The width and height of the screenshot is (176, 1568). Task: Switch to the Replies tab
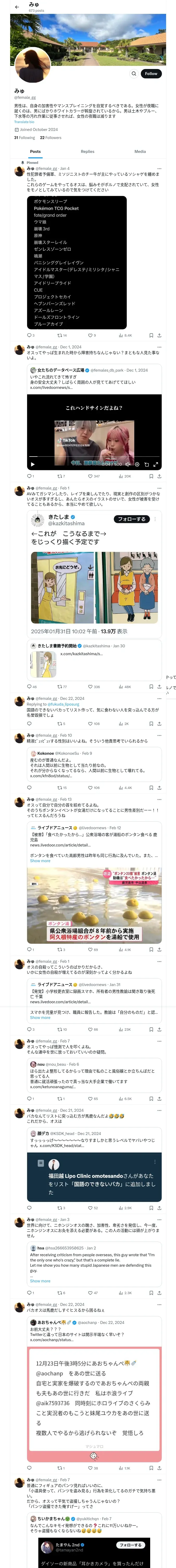click(87, 152)
